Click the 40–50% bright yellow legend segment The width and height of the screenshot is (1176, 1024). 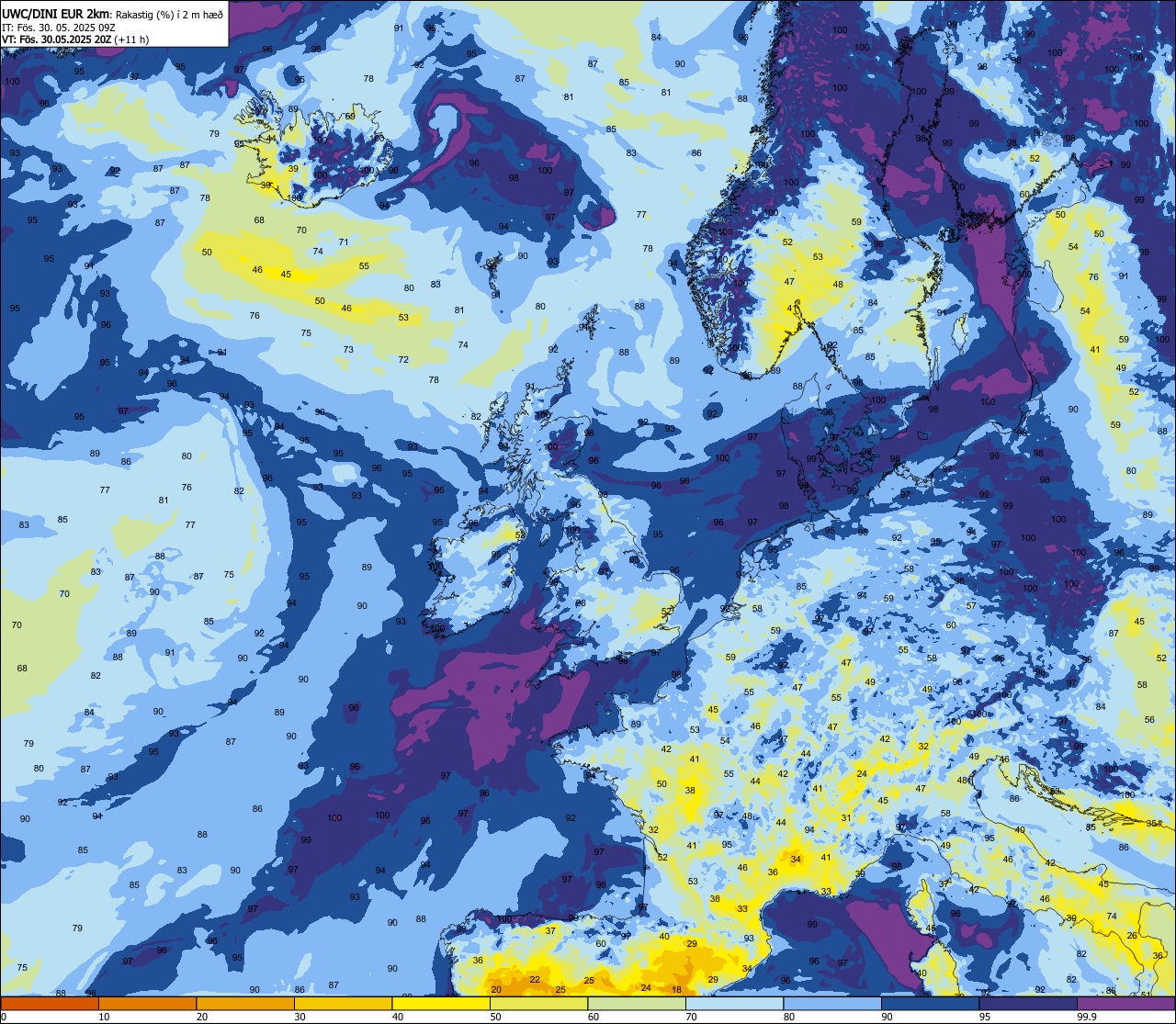pos(441,1003)
